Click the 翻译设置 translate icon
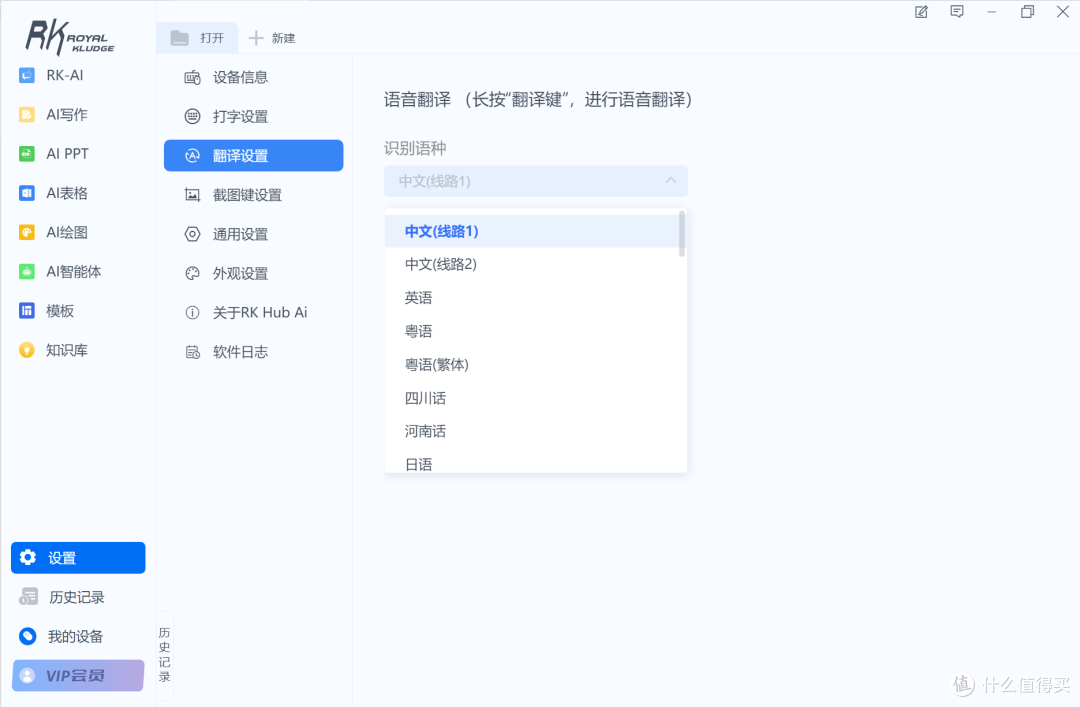The height and width of the screenshot is (707, 1080). coord(192,156)
